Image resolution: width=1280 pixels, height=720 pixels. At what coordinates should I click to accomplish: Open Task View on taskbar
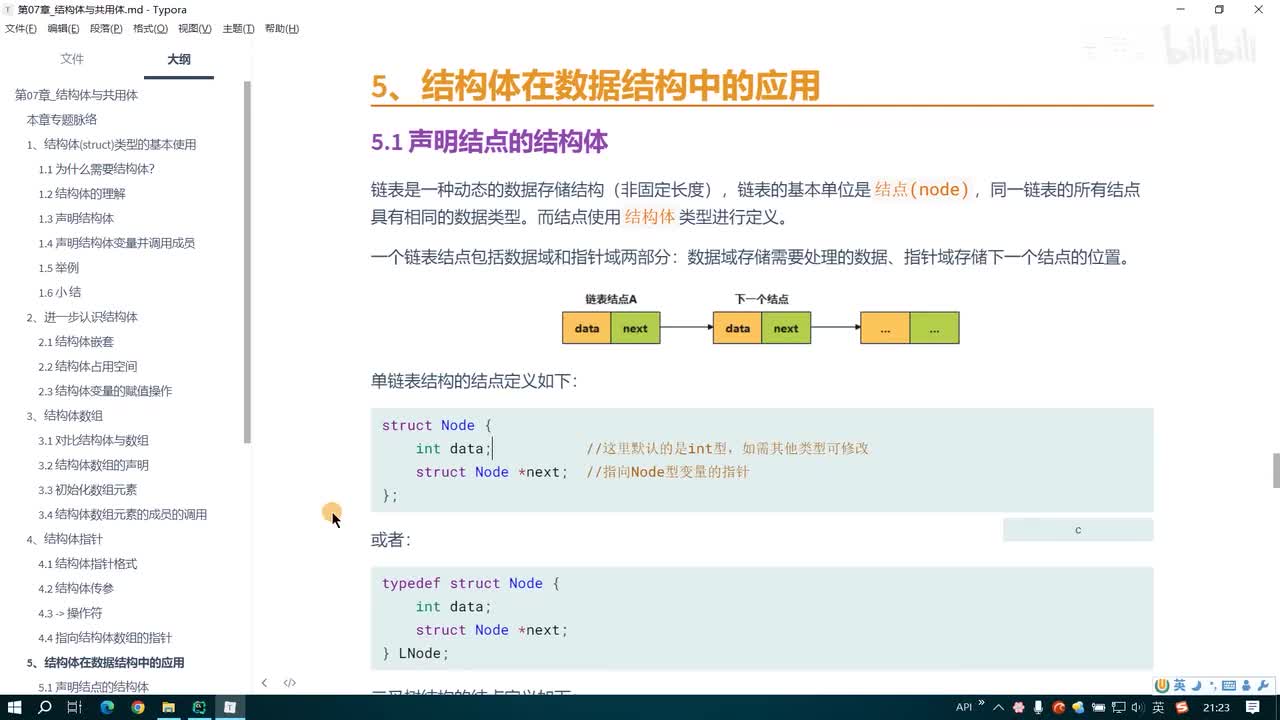(x=75, y=707)
